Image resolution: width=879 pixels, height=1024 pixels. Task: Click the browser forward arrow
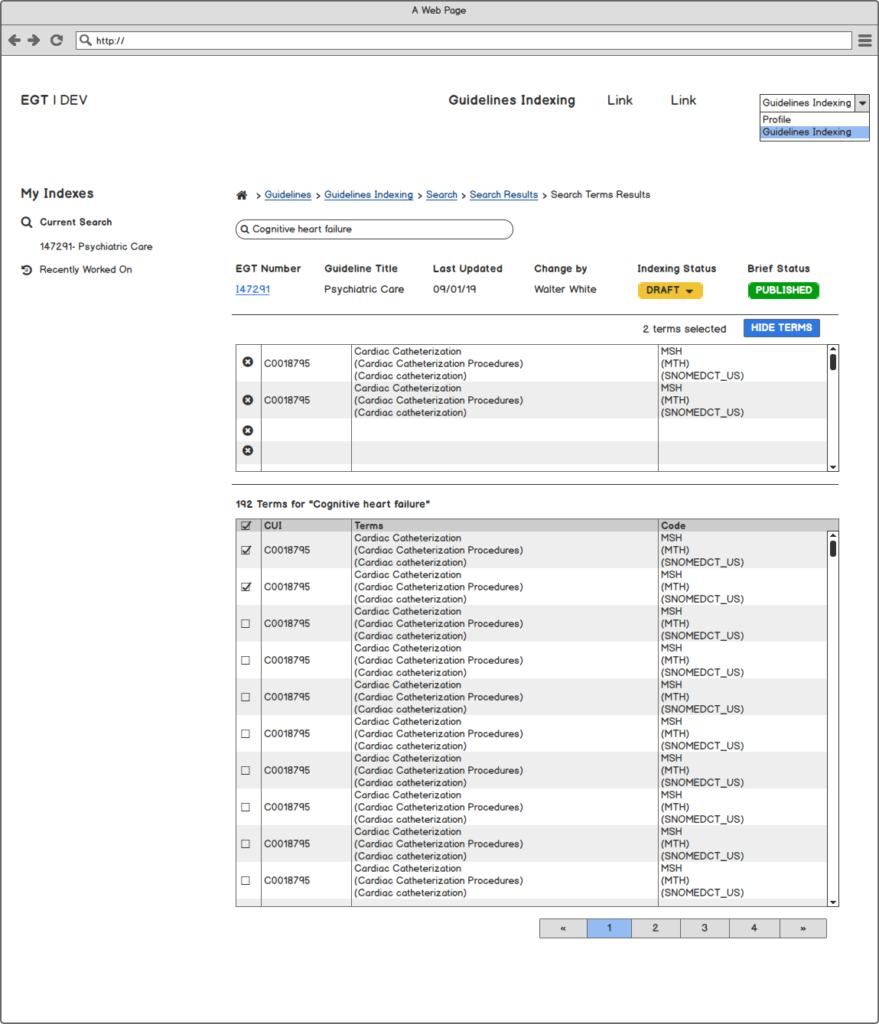[x=34, y=40]
